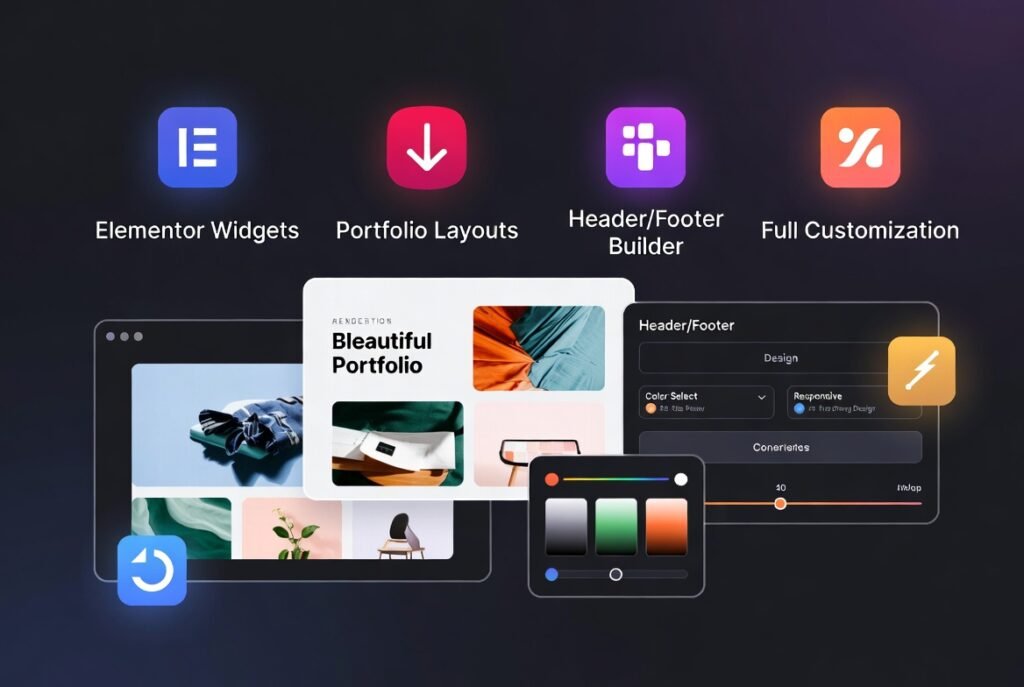Select the Header/Footer Builder label
The width and height of the screenshot is (1024, 687).
[646, 232]
